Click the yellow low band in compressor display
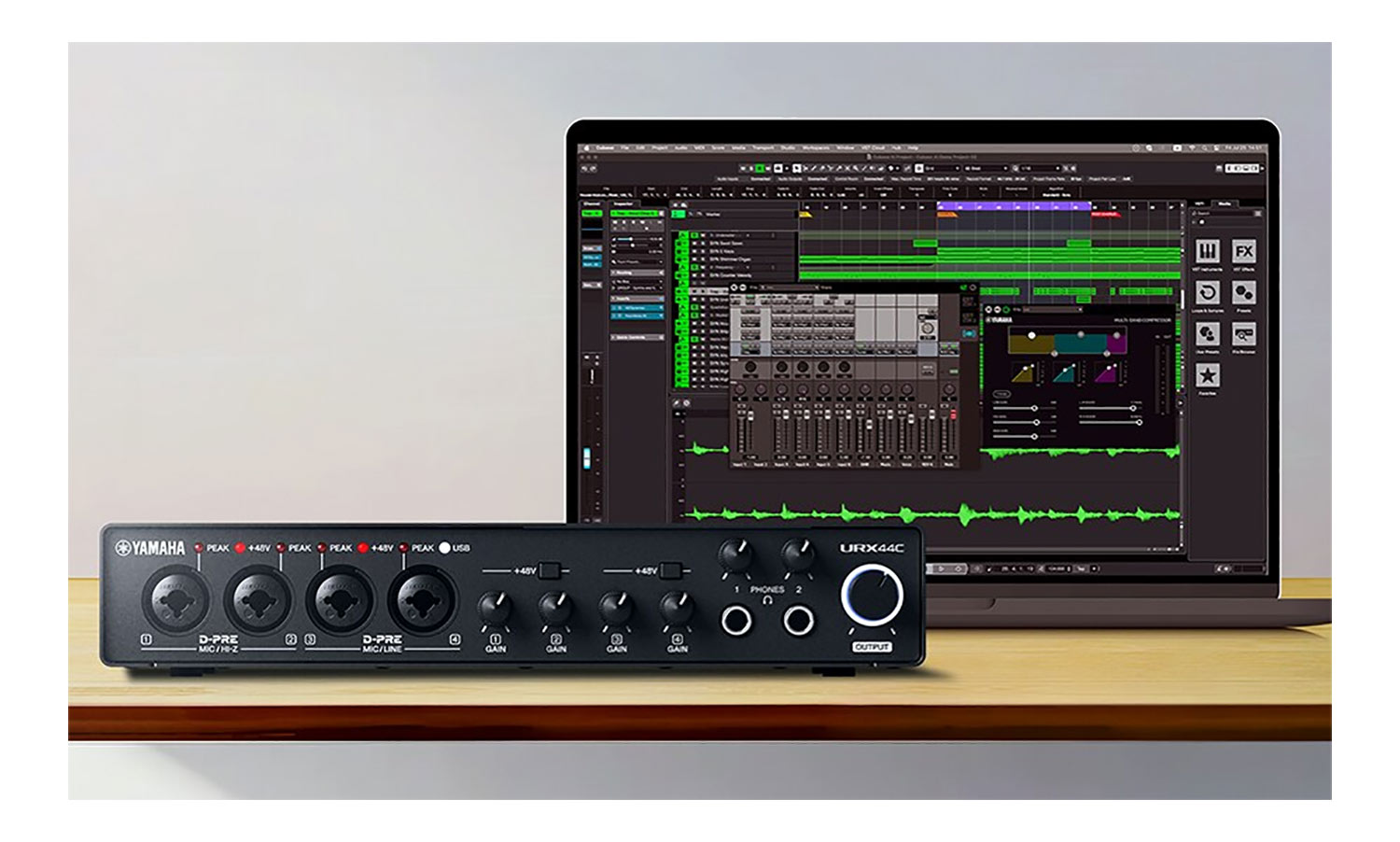Viewport: 1400px width, 842px height. click(x=1031, y=344)
